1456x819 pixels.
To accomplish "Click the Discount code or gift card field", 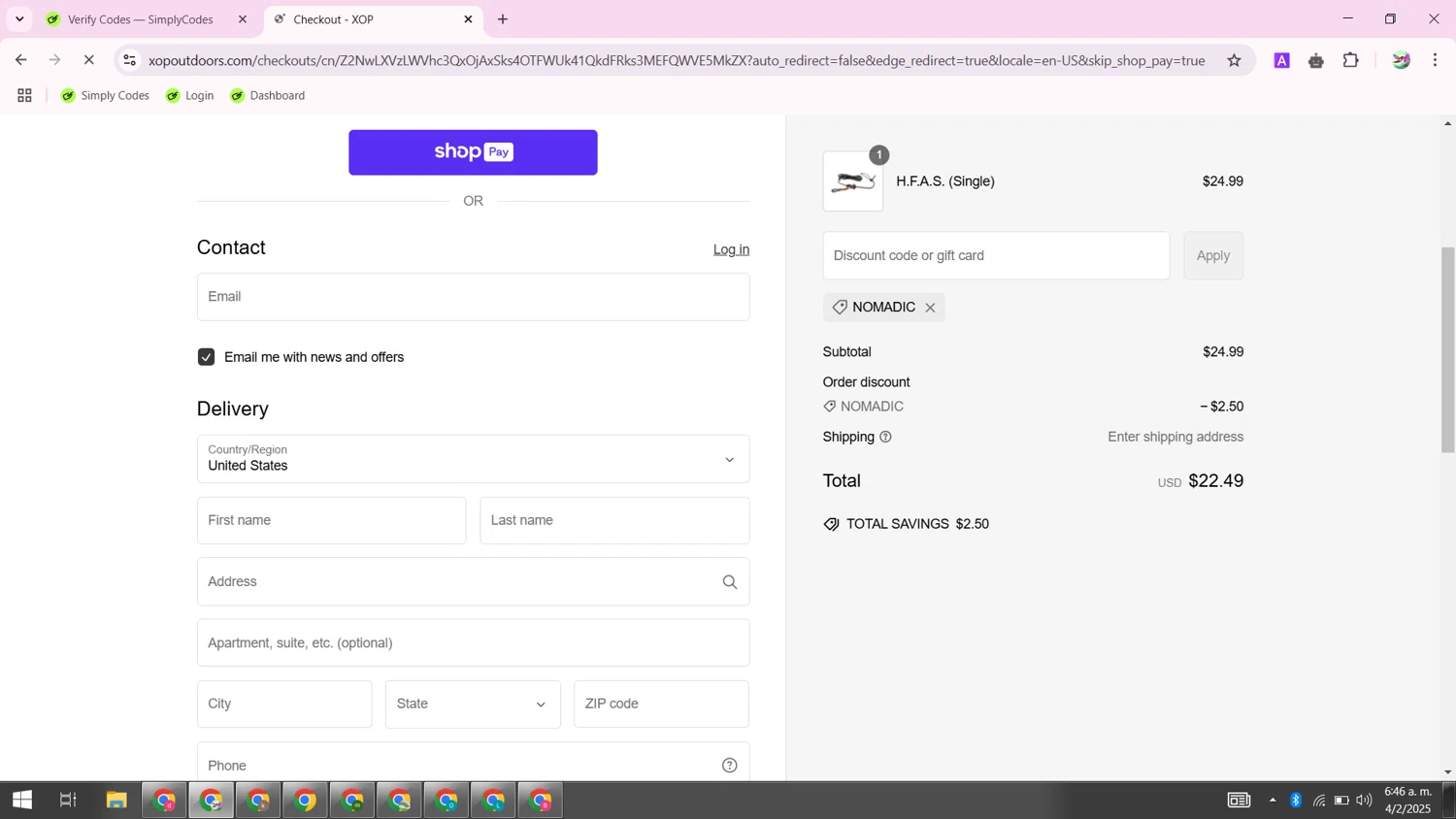I will pos(996,256).
